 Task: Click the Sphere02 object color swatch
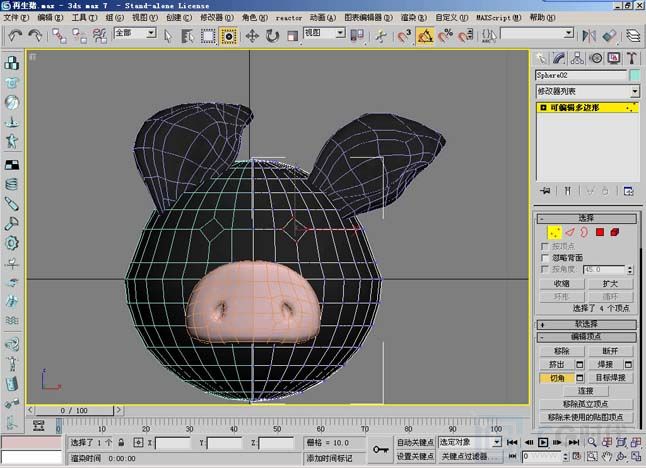(x=634, y=75)
